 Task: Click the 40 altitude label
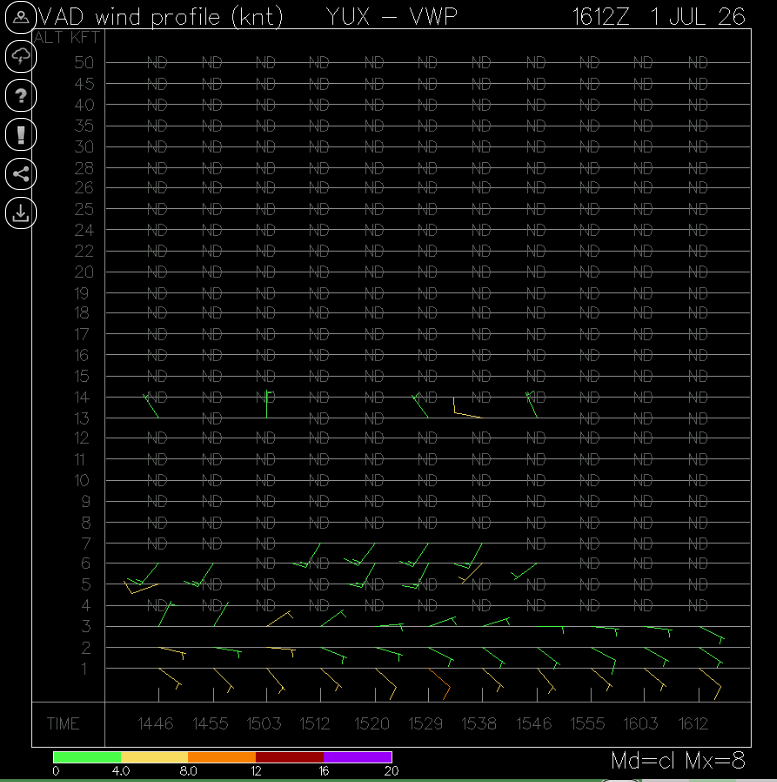[84, 105]
